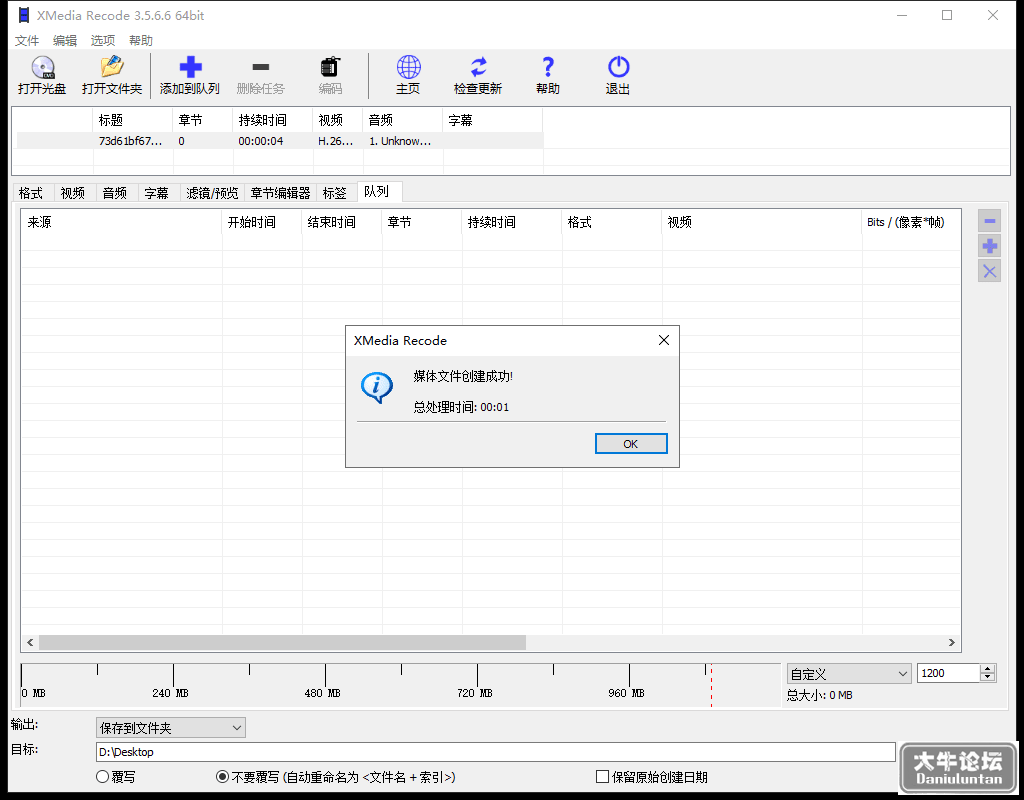Open the 选项 menu
This screenshot has width=1024, height=800.
point(103,40)
